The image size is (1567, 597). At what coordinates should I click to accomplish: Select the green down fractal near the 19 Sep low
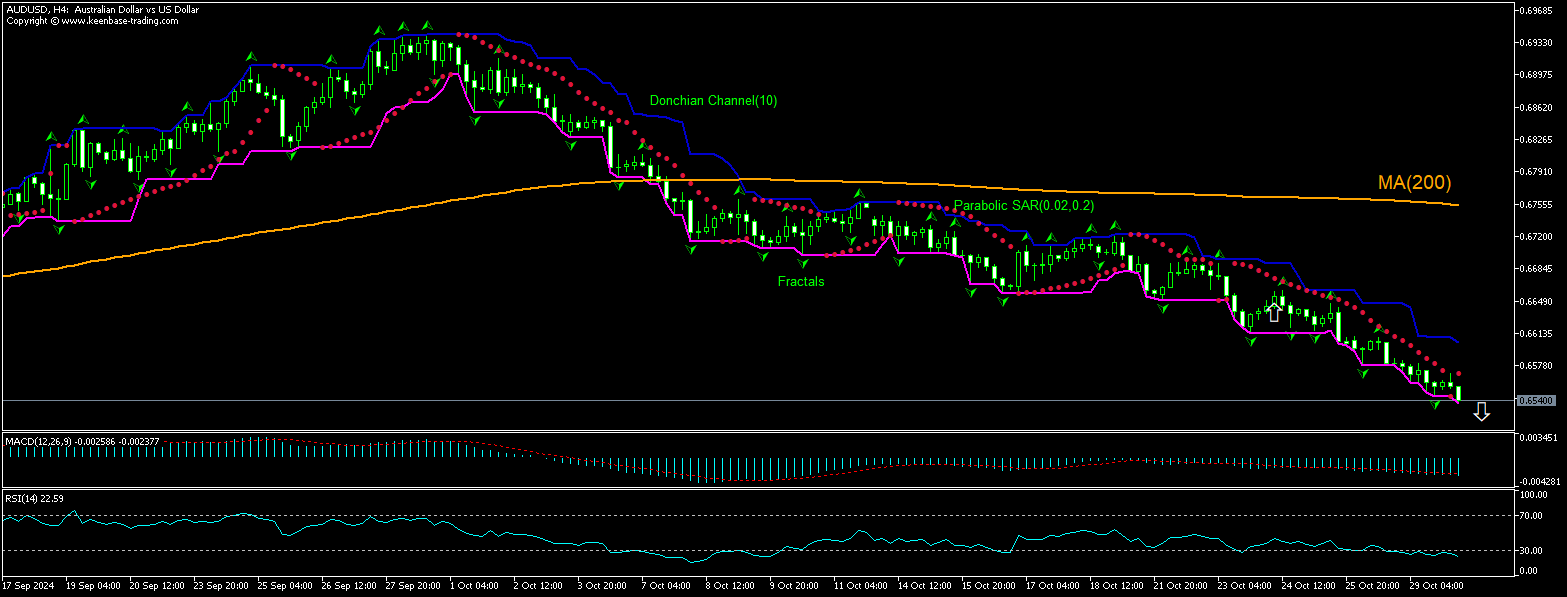tap(58, 229)
